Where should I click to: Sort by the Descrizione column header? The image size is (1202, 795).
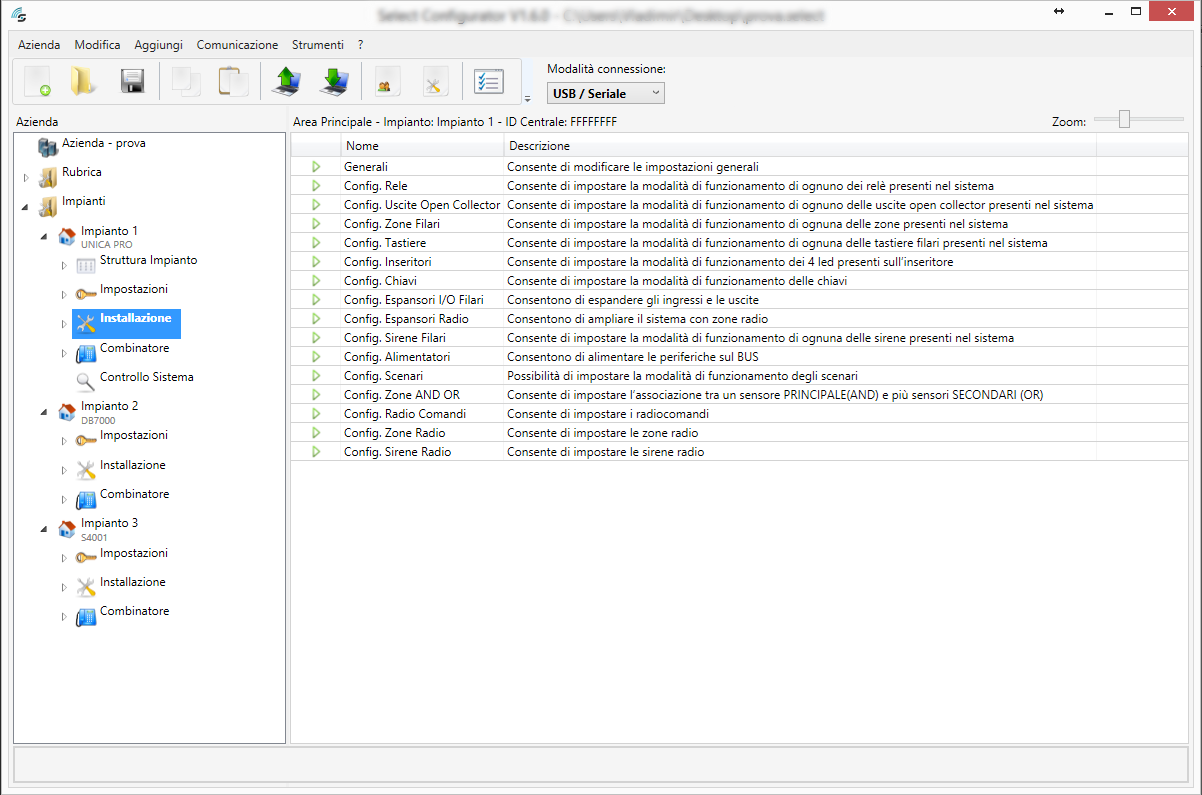(800, 146)
